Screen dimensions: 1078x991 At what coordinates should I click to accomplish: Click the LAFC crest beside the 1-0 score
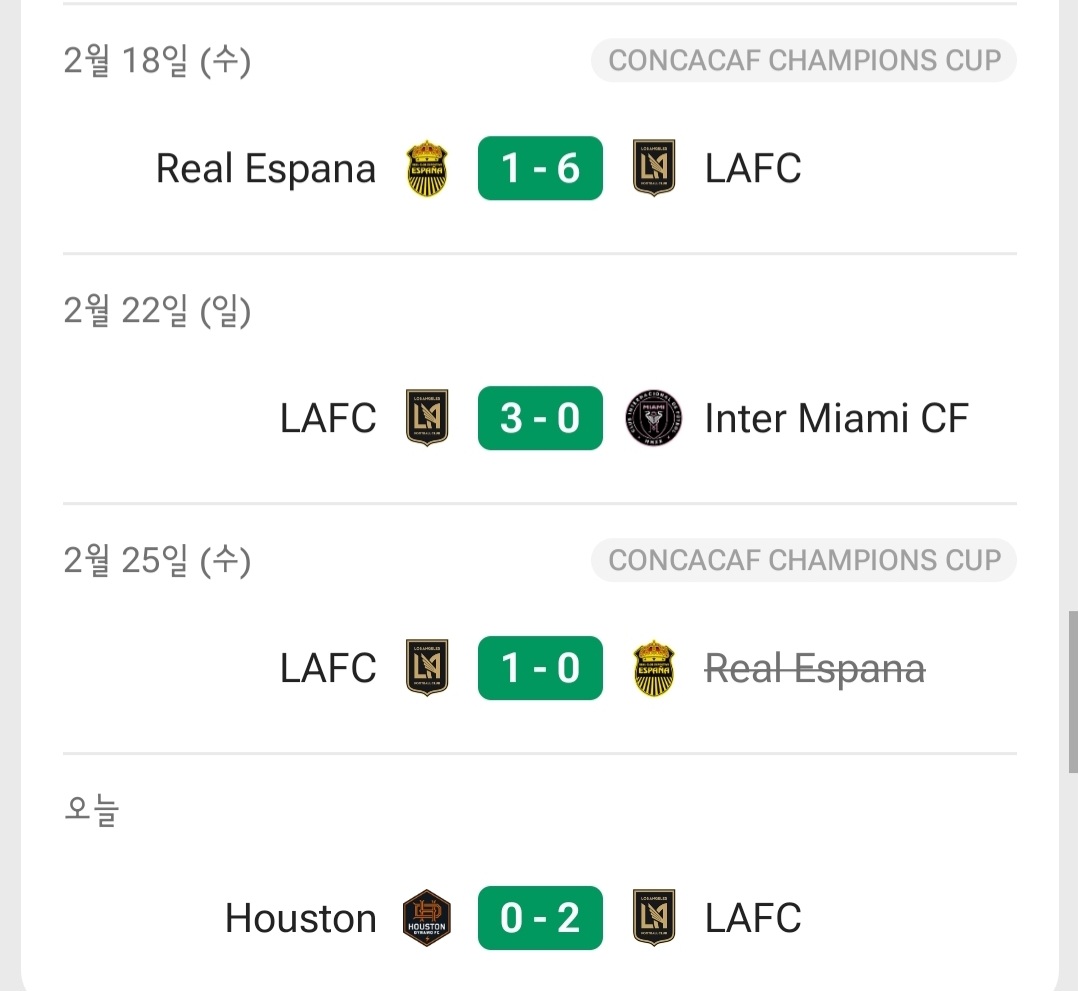point(427,668)
